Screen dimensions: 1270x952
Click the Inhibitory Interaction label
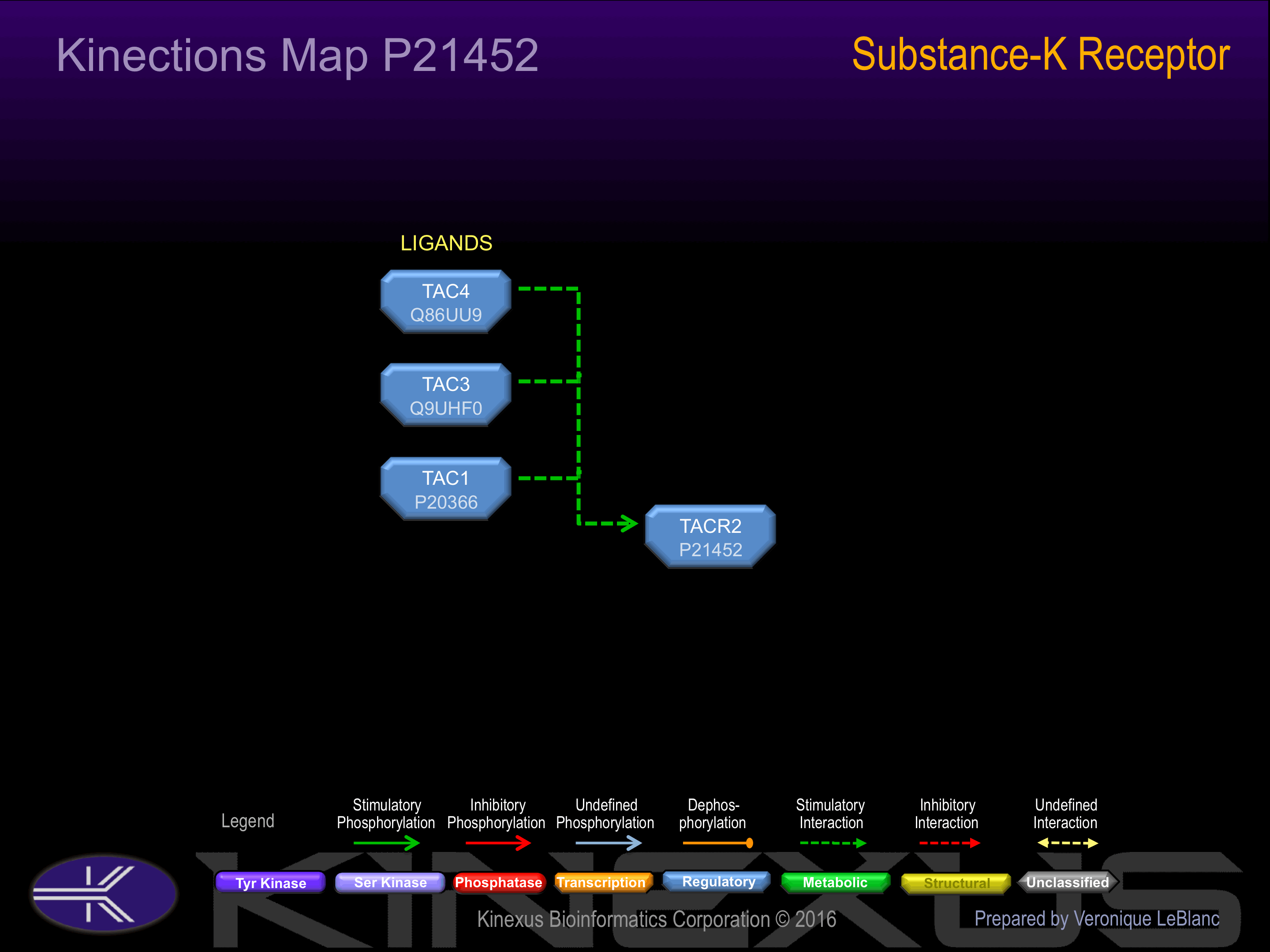[947, 814]
